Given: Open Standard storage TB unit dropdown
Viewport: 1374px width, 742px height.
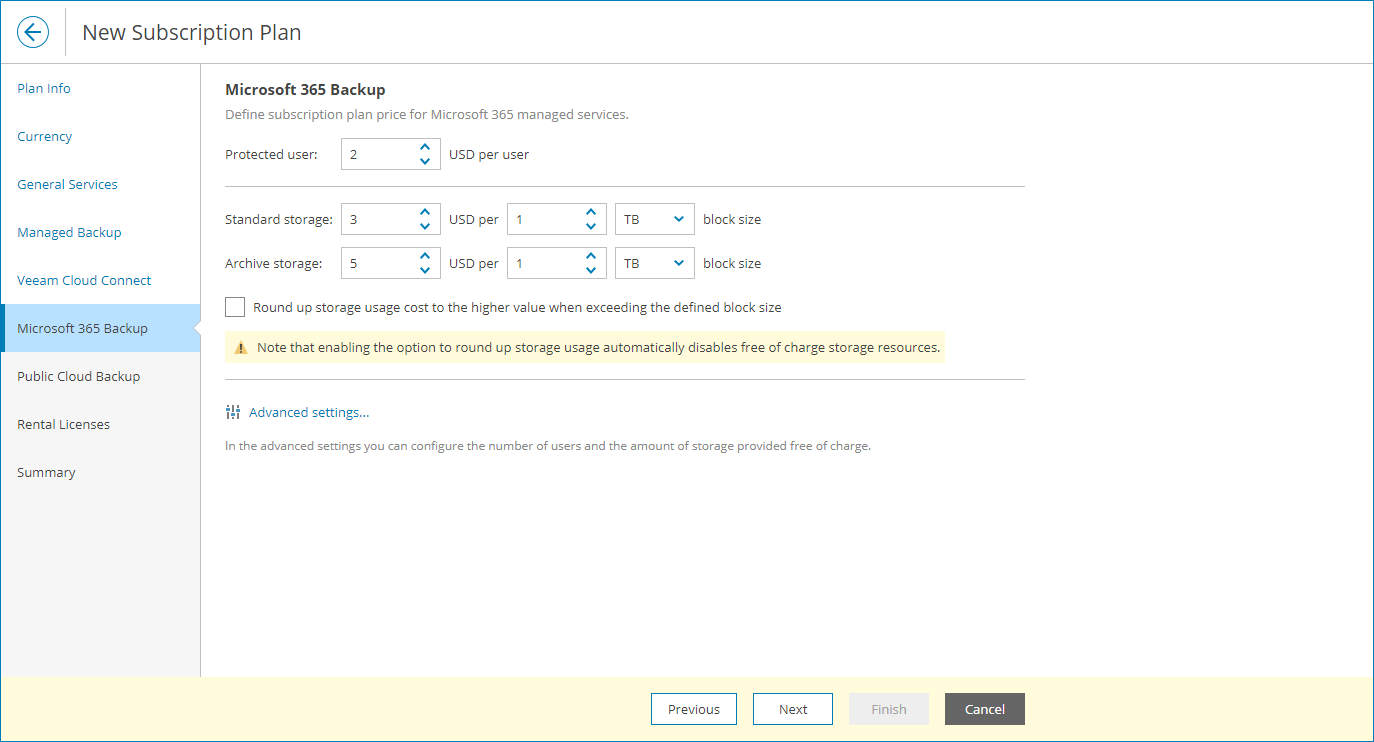Looking at the screenshot, I should [x=655, y=219].
